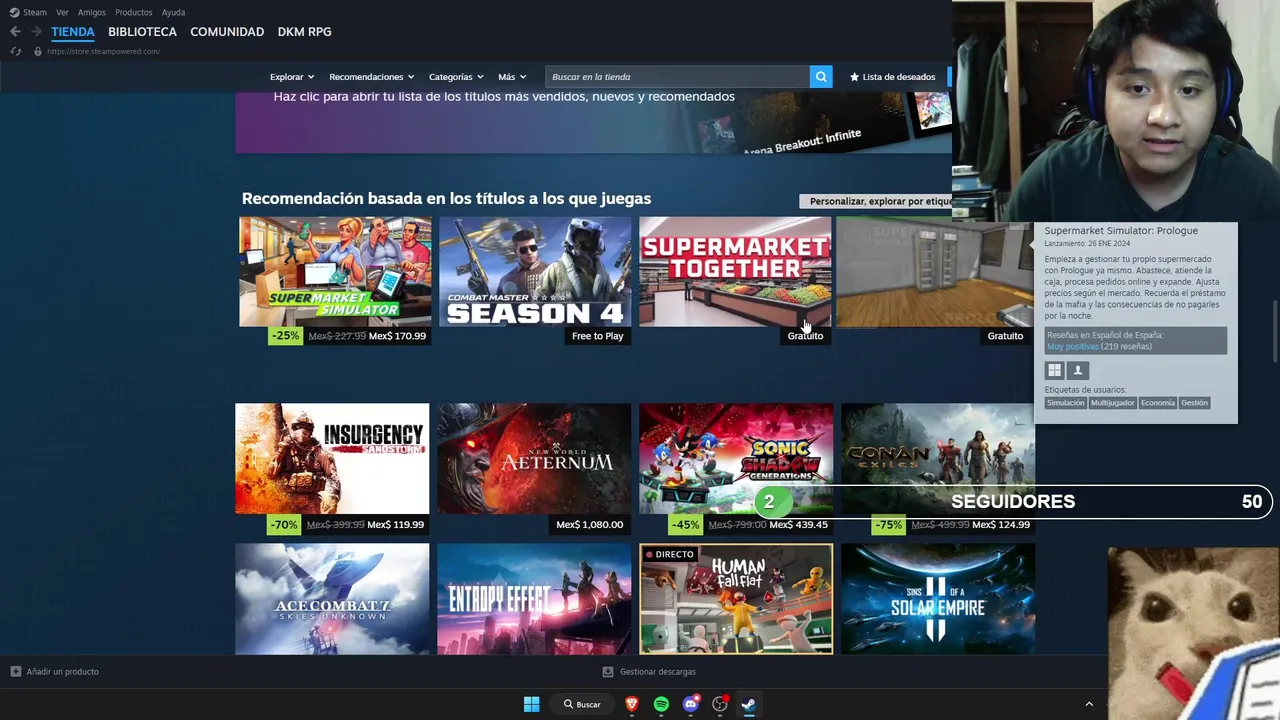1280x720 pixels.
Task: Click the Economía tag
Action: coord(1158,403)
